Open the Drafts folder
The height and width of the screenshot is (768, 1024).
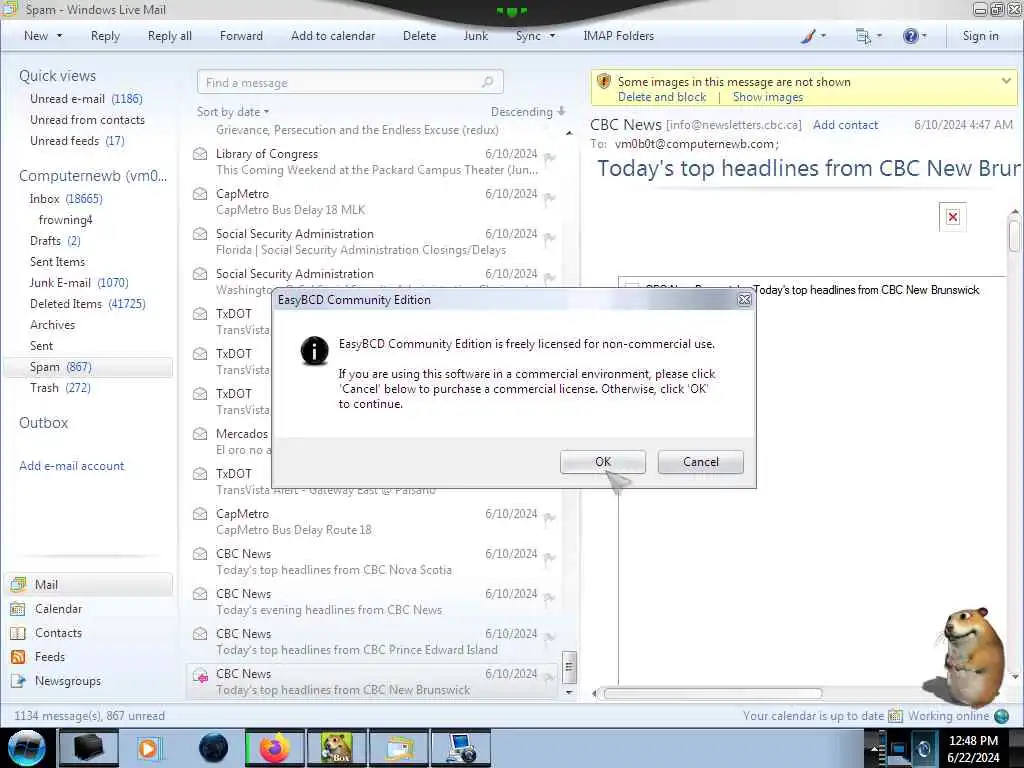coord(55,240)
